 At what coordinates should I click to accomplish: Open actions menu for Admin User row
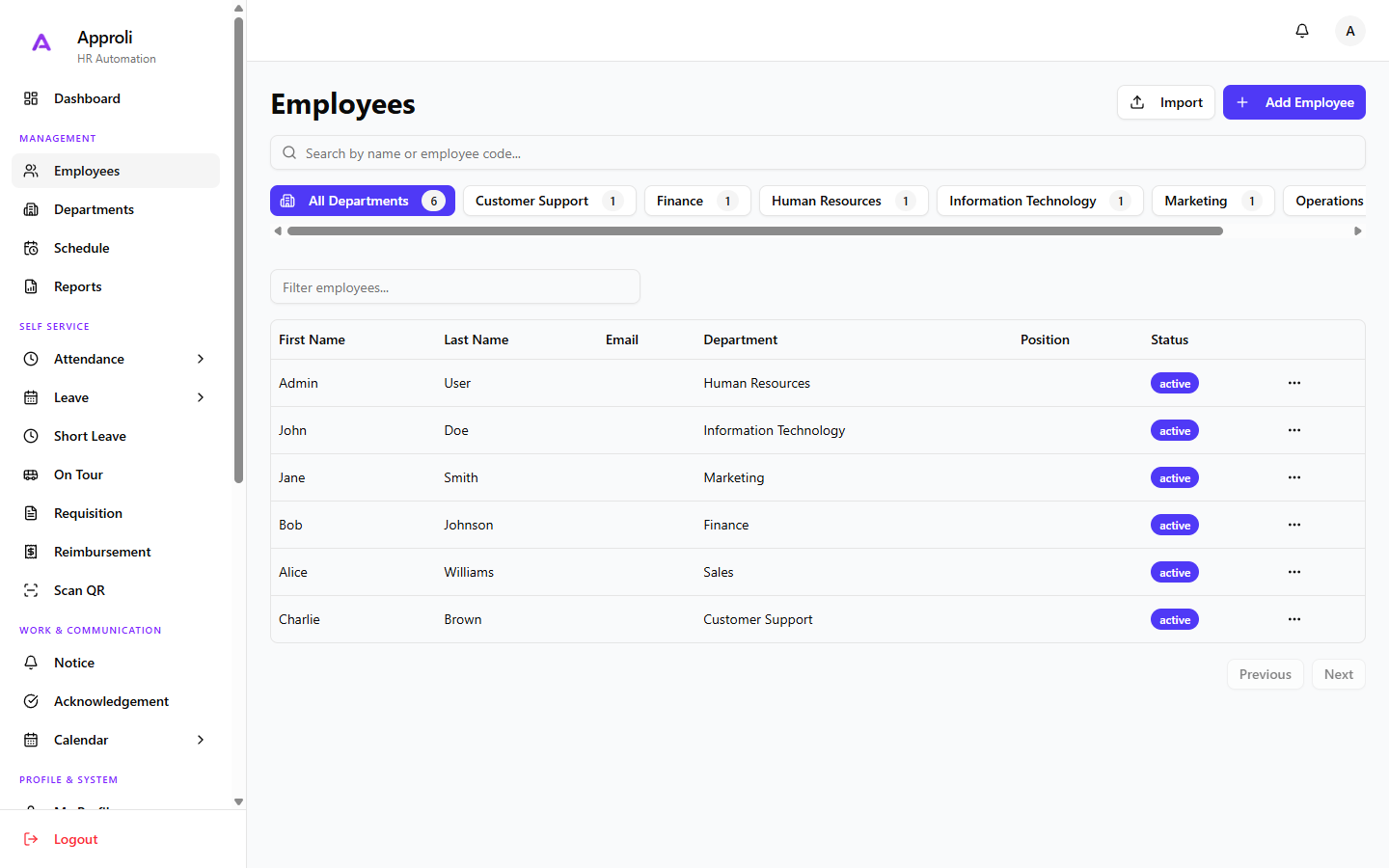(x=1294, y=383)
